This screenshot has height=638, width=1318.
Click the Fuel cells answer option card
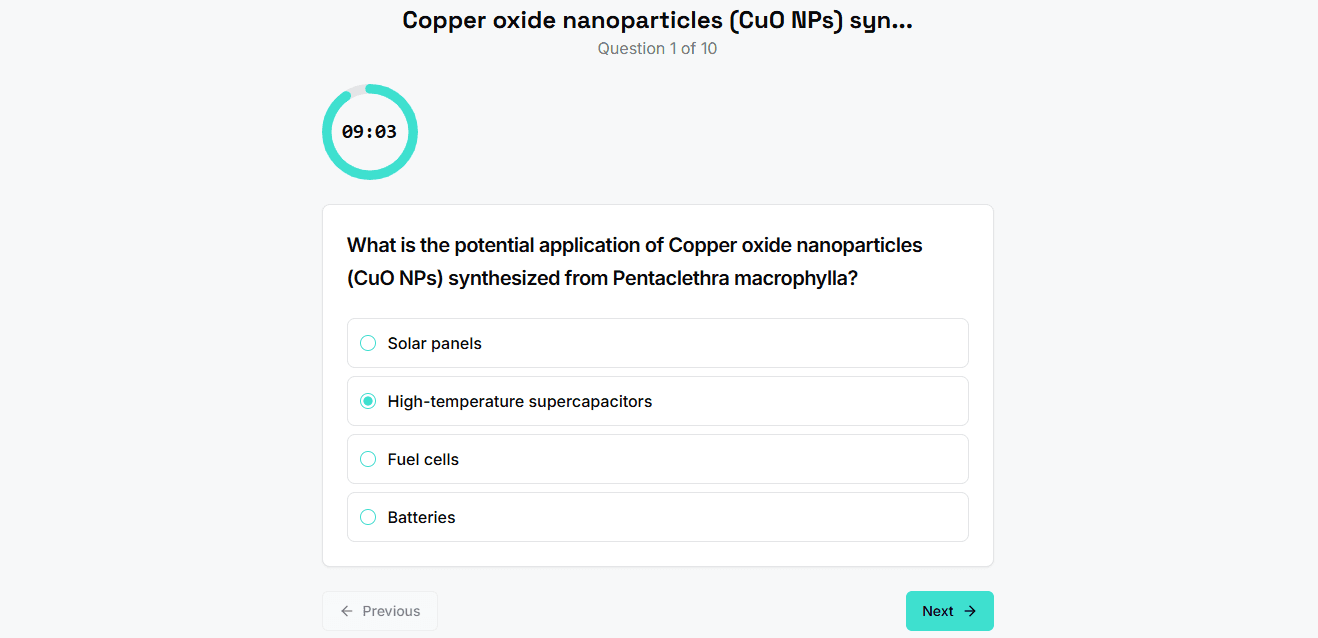point(657,459)
